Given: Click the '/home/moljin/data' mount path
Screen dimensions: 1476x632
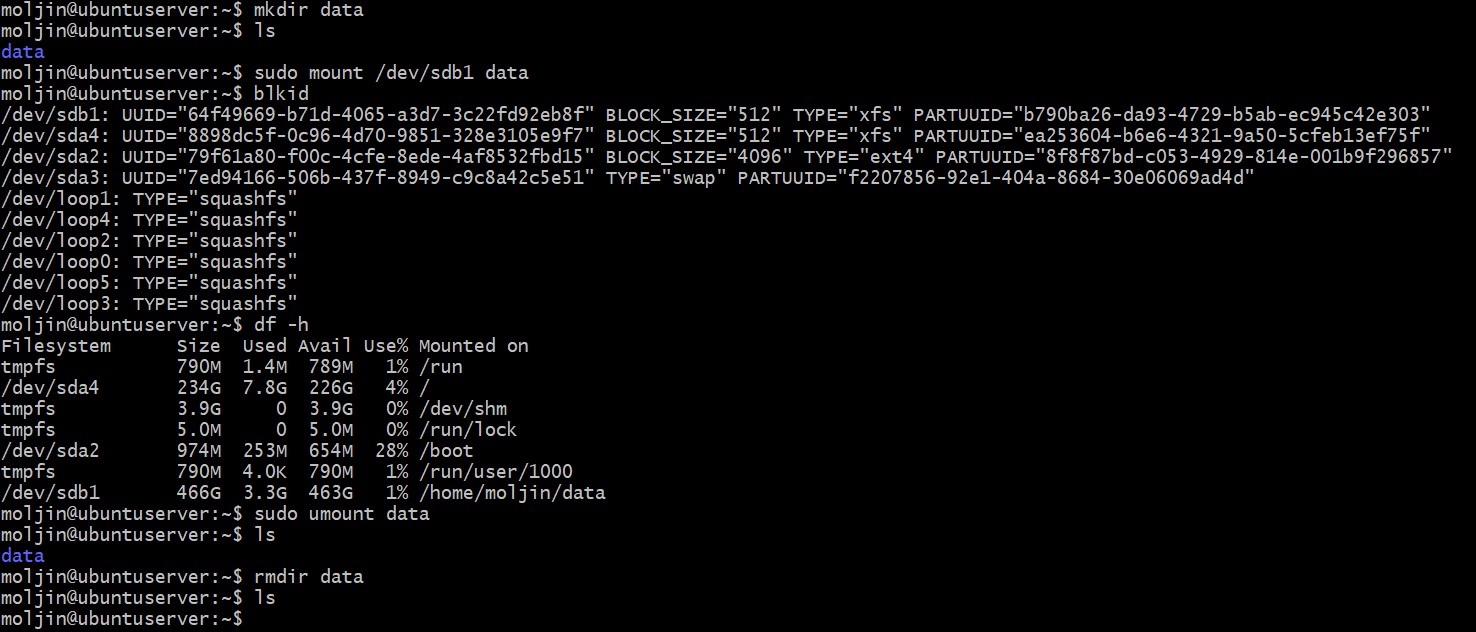Looking at the screenshot, I should tap(511, 493).
